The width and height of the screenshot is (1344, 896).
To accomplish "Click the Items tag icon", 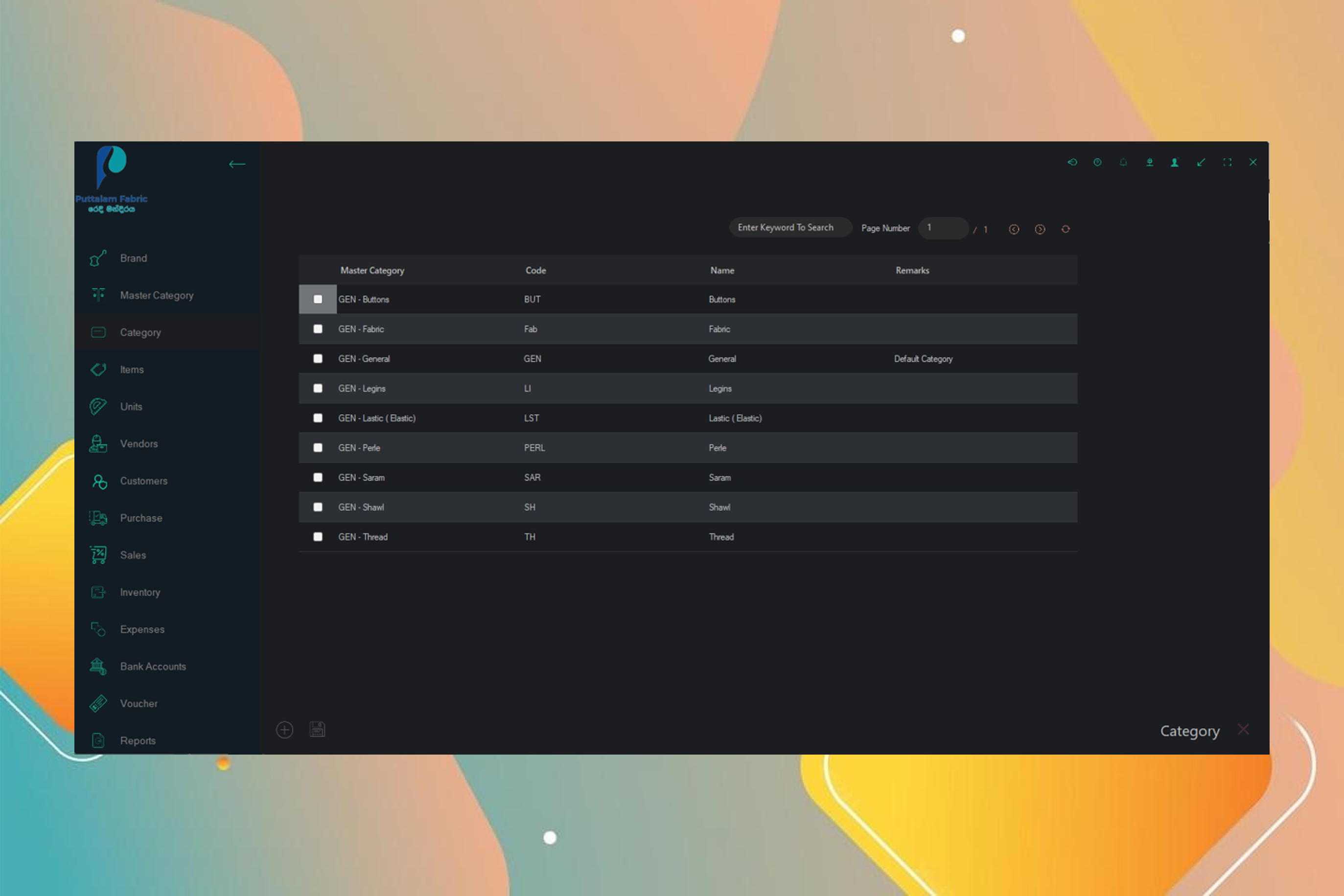I will (x=98, y=370).
